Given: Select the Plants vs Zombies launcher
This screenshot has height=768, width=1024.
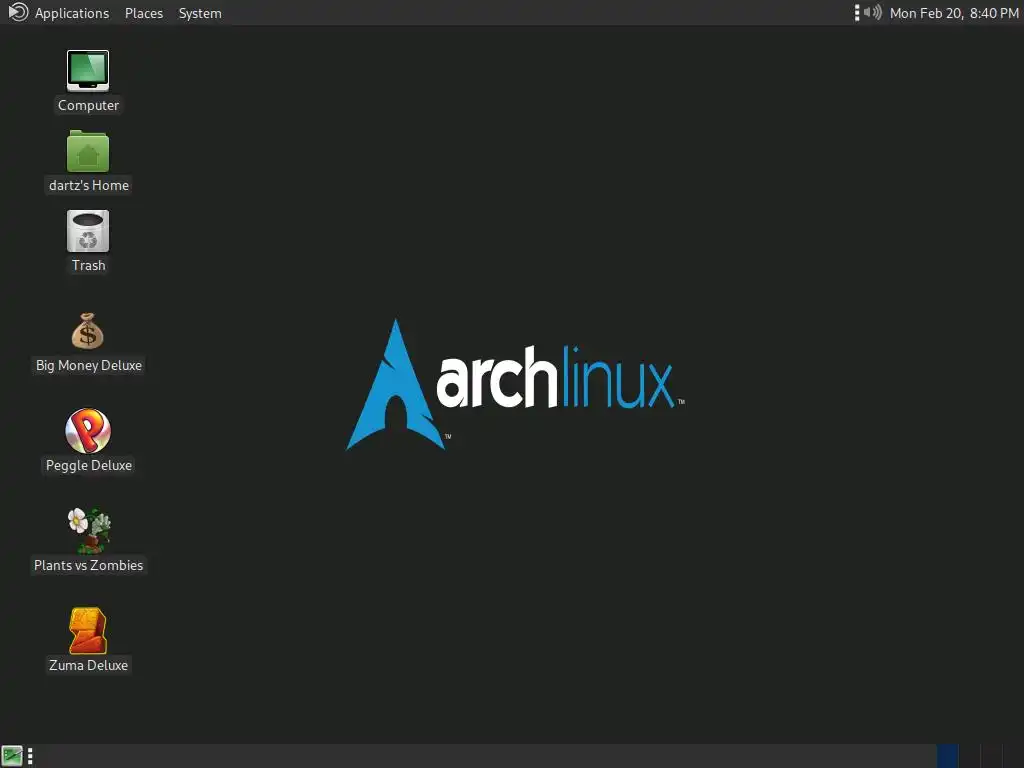Looking at the screenshot, I should pos(89,530).
